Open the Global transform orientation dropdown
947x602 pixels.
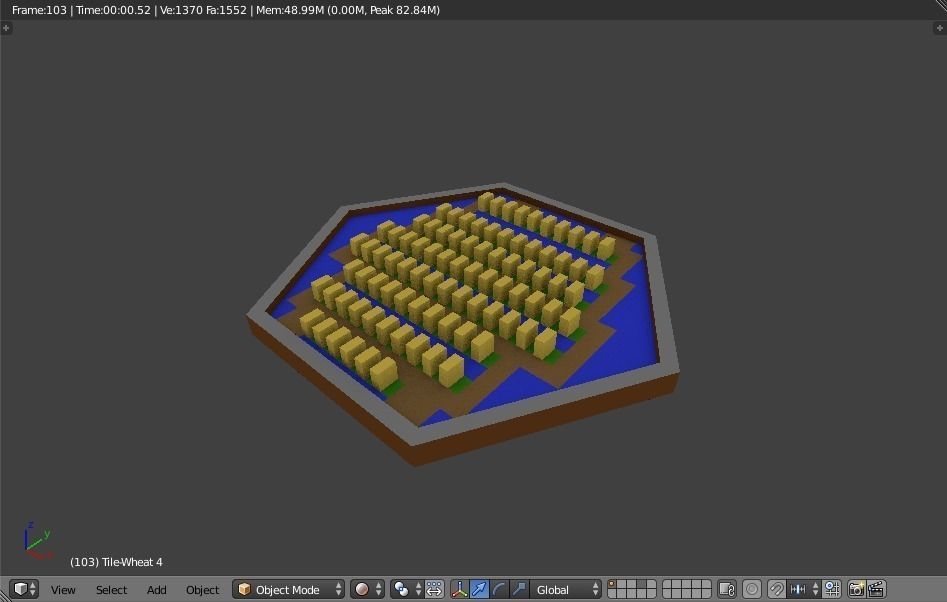point(565,589)
